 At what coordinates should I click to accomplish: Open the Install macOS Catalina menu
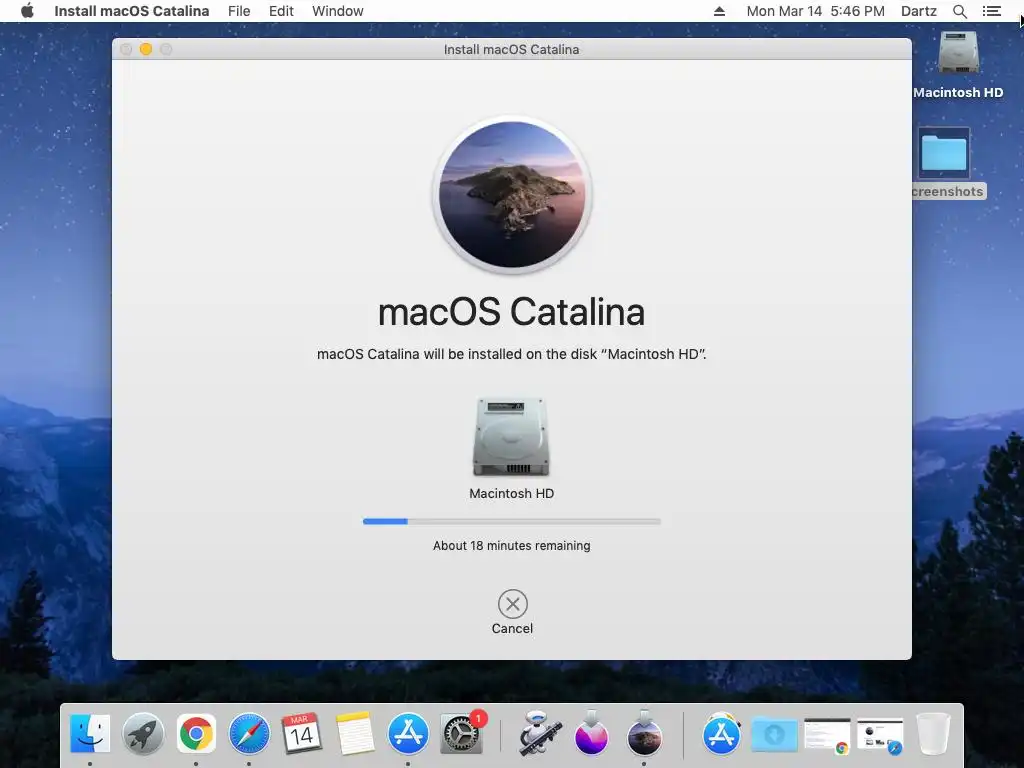tap(131, 11)
